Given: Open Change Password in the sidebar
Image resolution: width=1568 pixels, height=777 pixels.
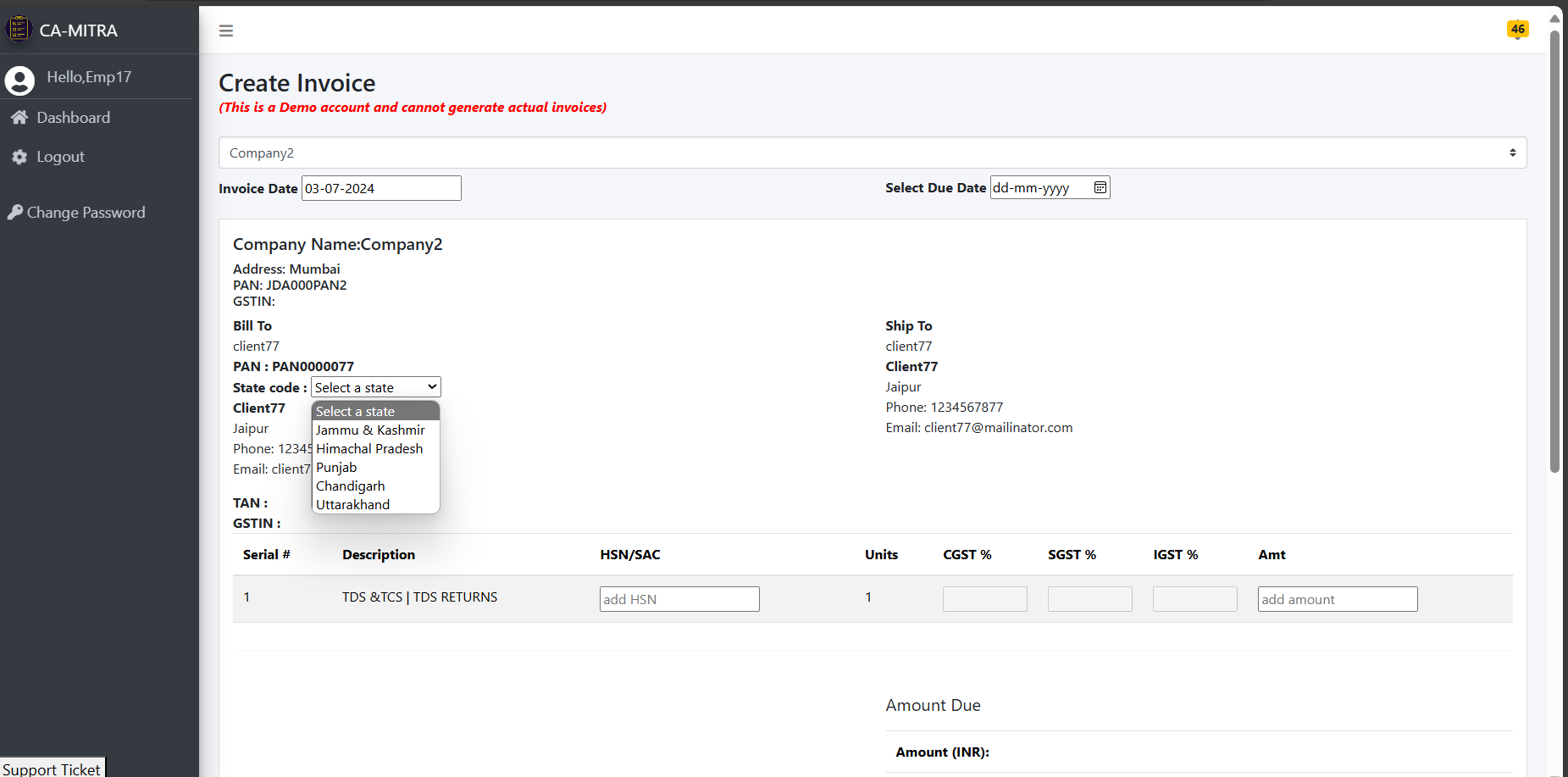Looking at the screenshot, I should [86, 213].
